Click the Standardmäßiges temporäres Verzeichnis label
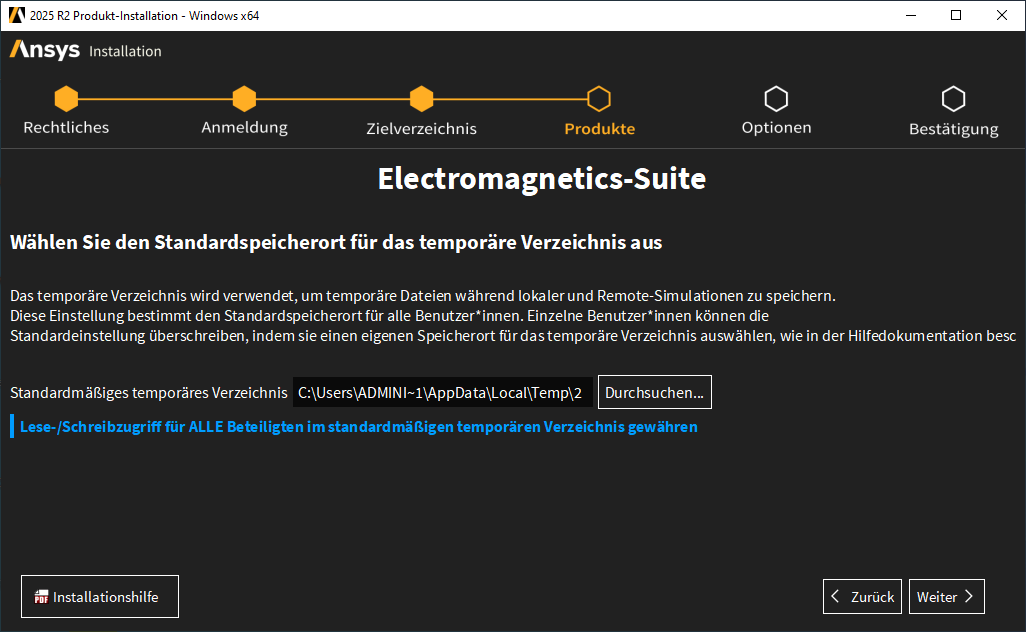1026x632 pixels. (x=149, y=393)
